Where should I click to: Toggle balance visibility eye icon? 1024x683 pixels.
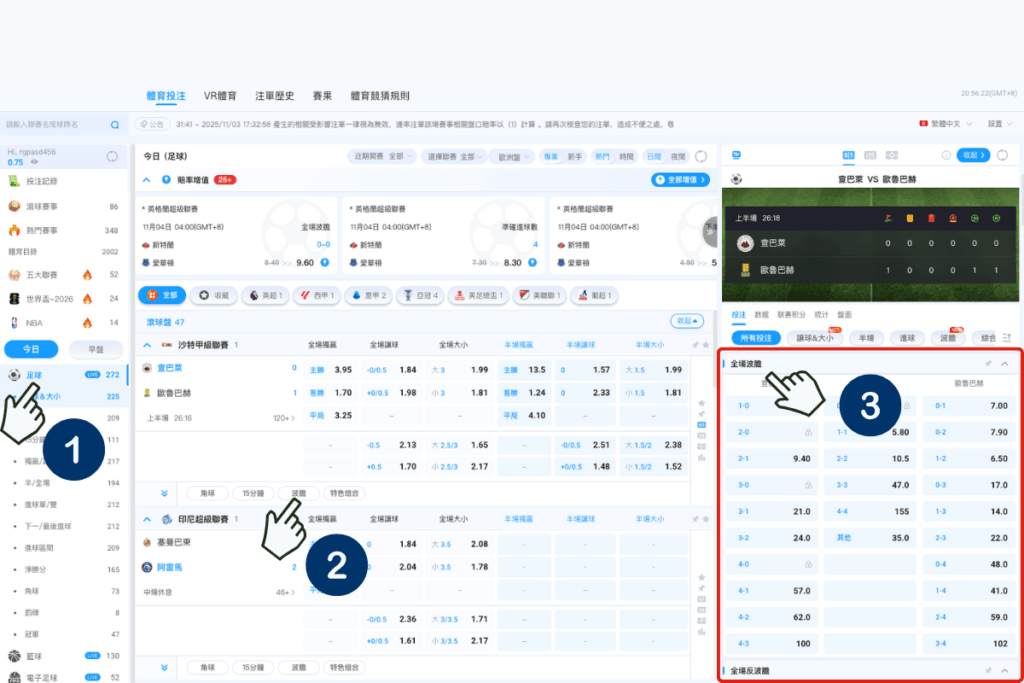click(34, 162)
